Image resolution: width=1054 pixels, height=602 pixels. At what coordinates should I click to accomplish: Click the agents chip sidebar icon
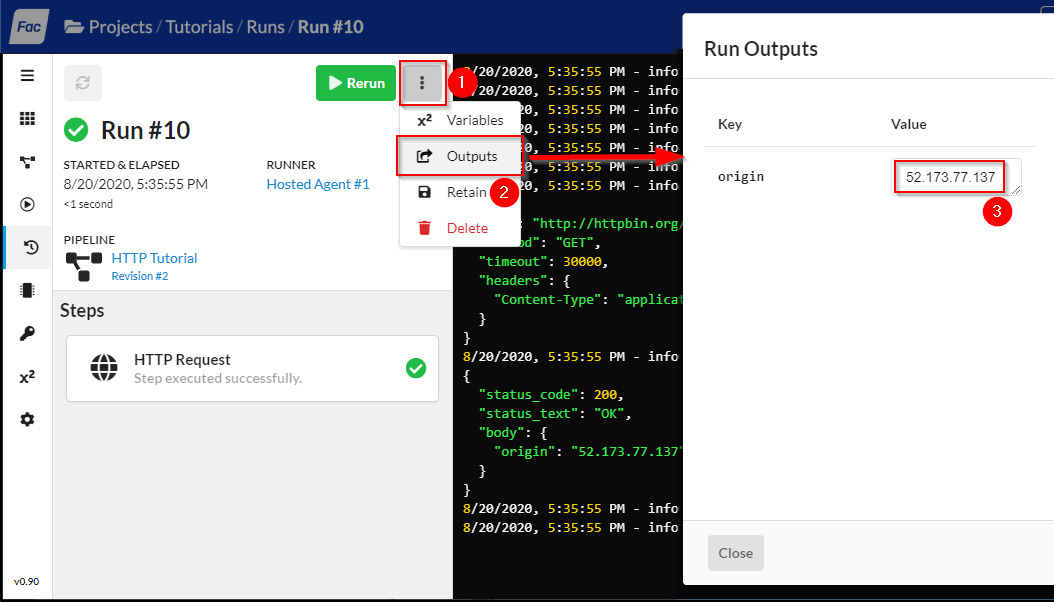[27, 291]
